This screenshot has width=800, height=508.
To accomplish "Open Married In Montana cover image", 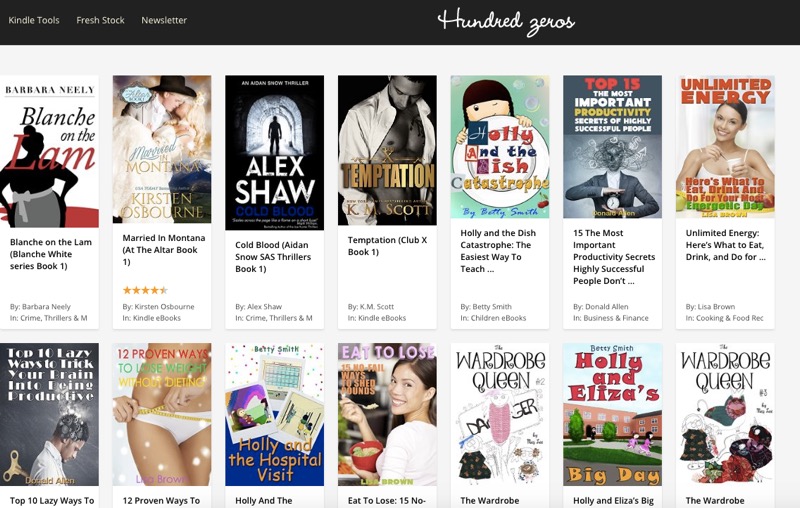I will click(162, 149).
